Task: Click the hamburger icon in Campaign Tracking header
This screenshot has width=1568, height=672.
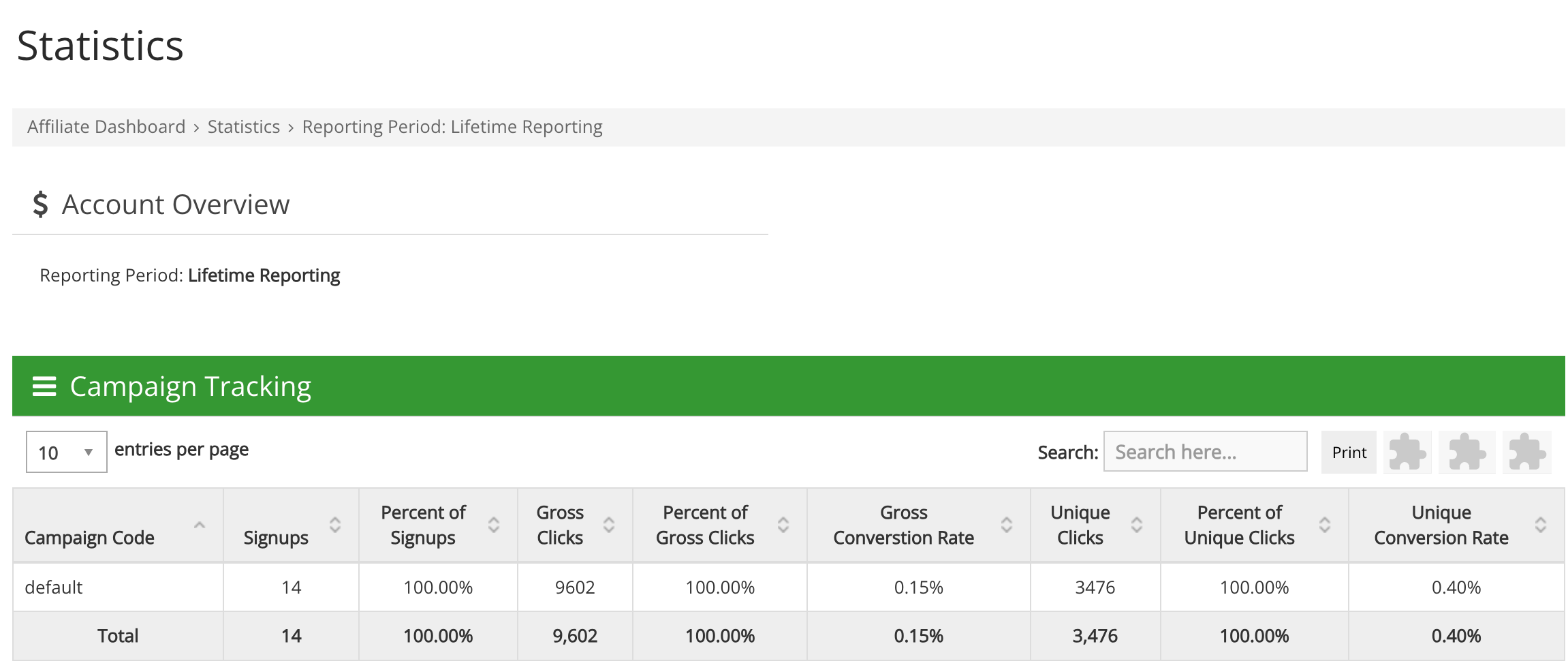Action: pyautogui.click(x=44, y=385)
